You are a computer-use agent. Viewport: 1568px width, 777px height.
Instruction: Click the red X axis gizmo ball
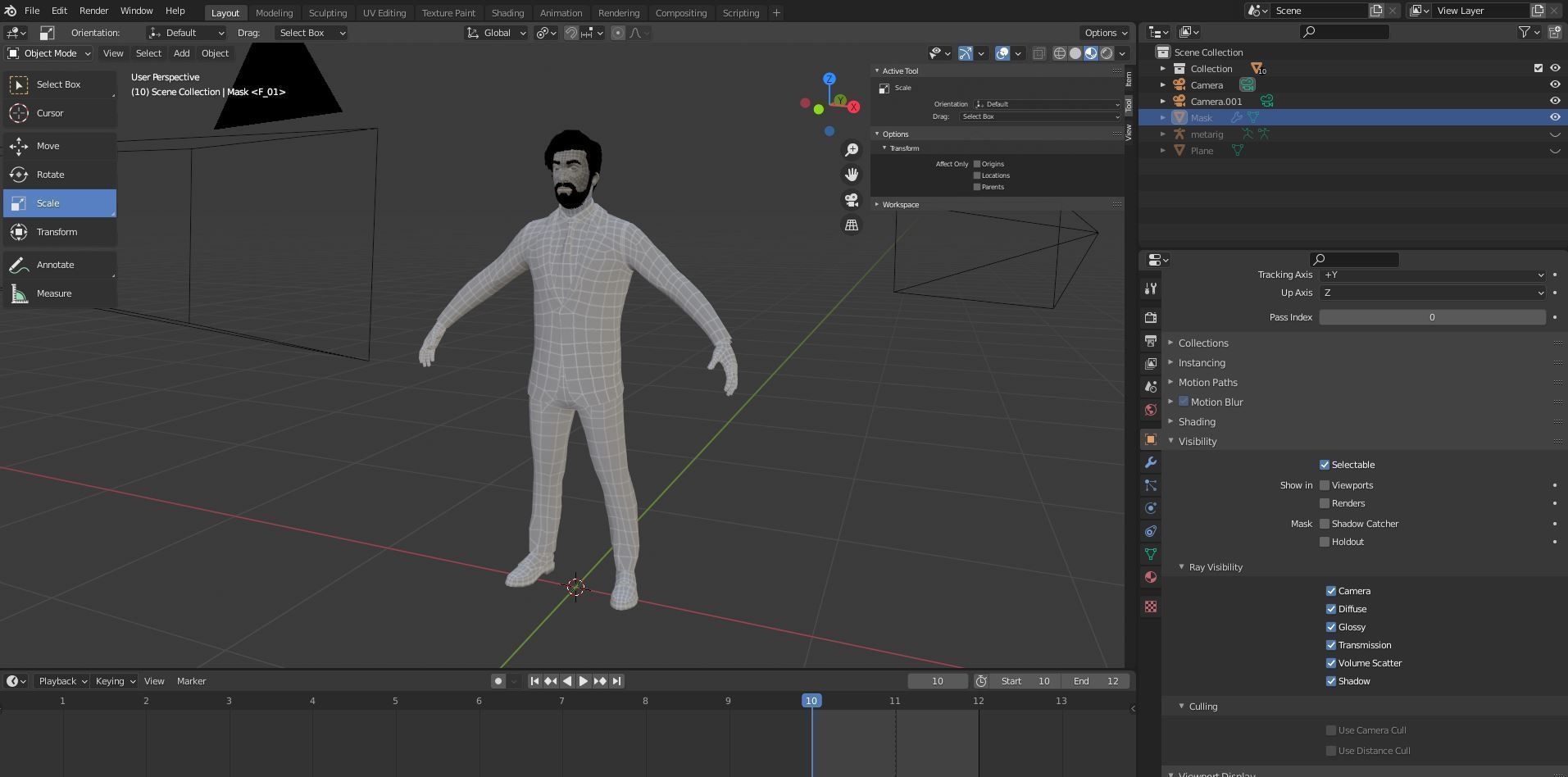coord(854,107)
